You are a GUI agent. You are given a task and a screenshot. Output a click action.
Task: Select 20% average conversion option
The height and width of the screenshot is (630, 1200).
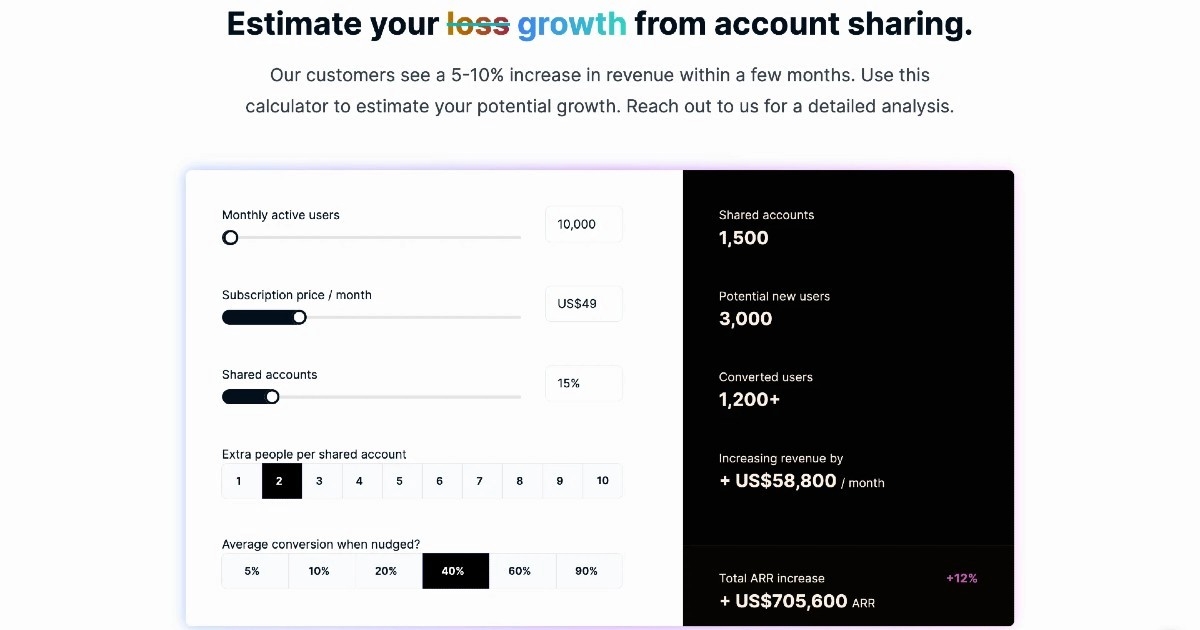coord(386,571)
